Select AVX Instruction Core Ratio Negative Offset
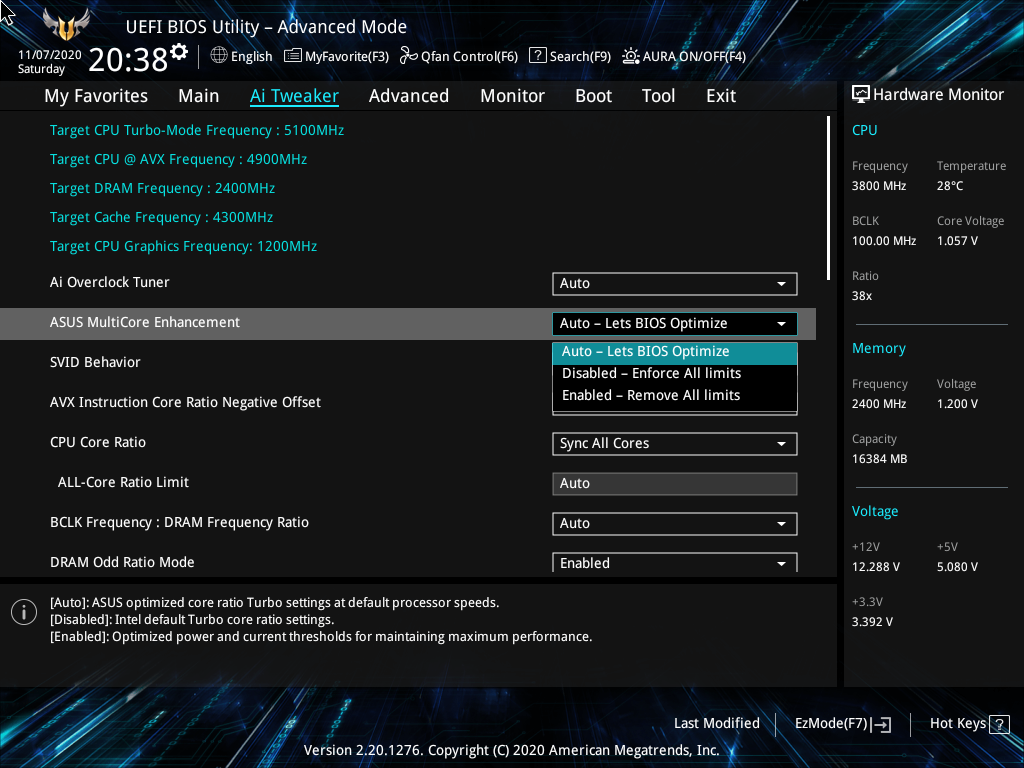This screenshot has height=768, width=1024. point(185,402)
